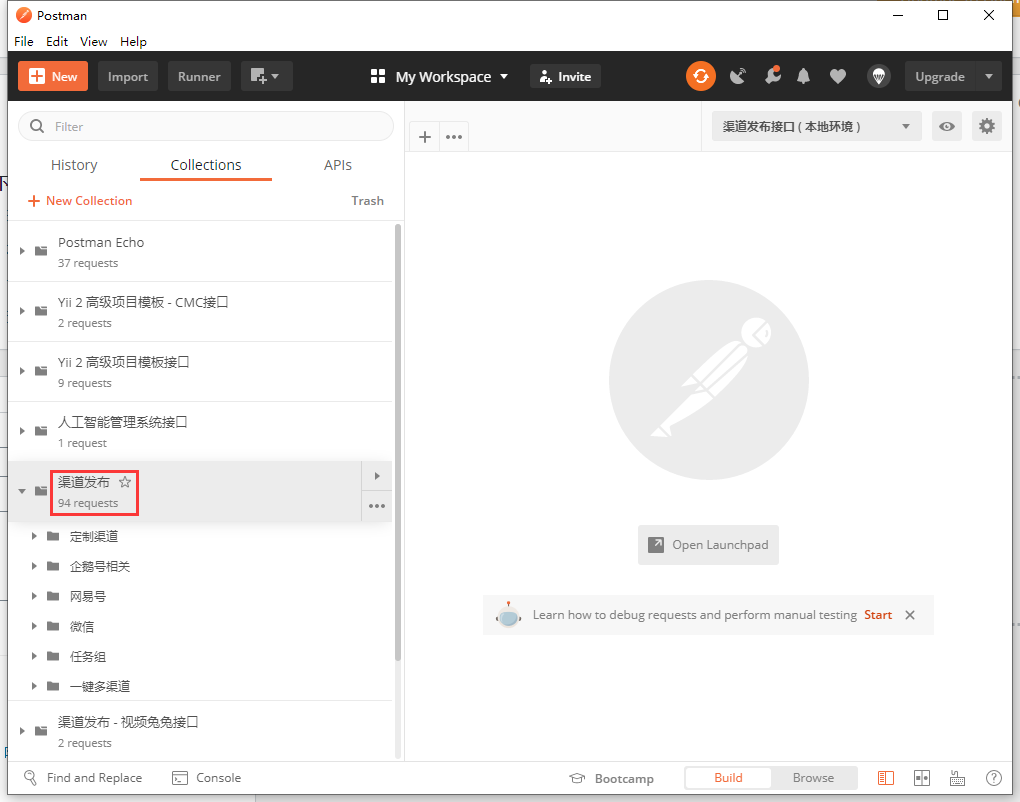
Task: Click the 微信 folder icon
Action: [x=53, y=626]
